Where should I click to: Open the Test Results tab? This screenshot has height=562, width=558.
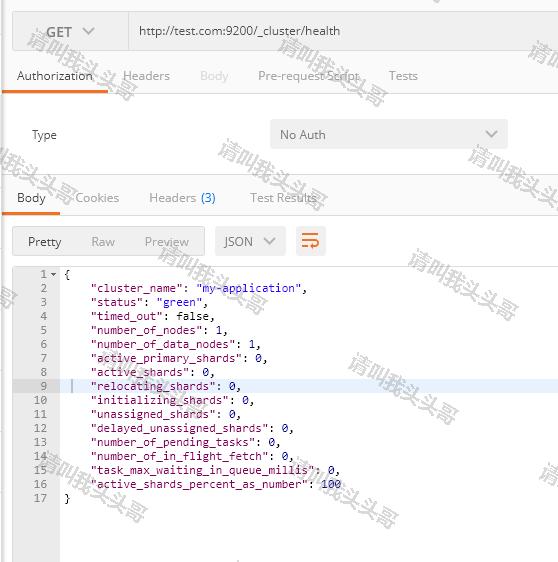point(283,198)
